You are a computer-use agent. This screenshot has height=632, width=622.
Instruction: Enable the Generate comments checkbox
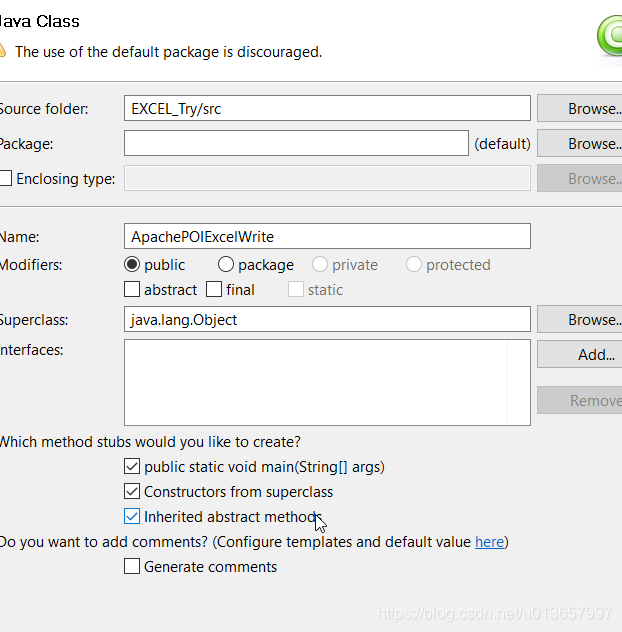coord(132,566)
